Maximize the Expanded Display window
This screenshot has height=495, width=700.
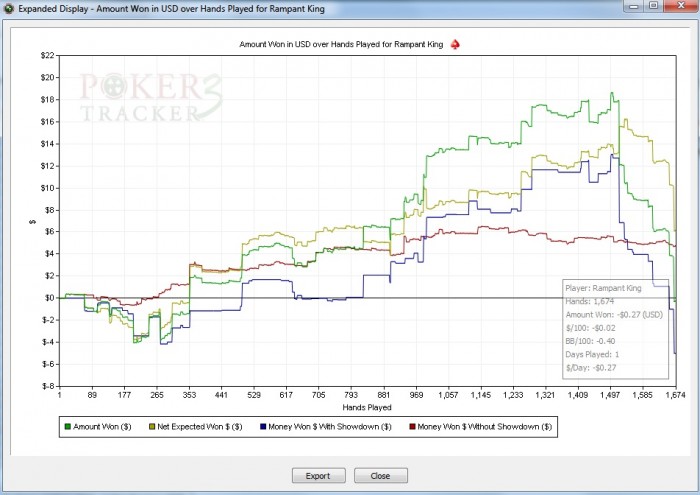[x=654, y=6]
